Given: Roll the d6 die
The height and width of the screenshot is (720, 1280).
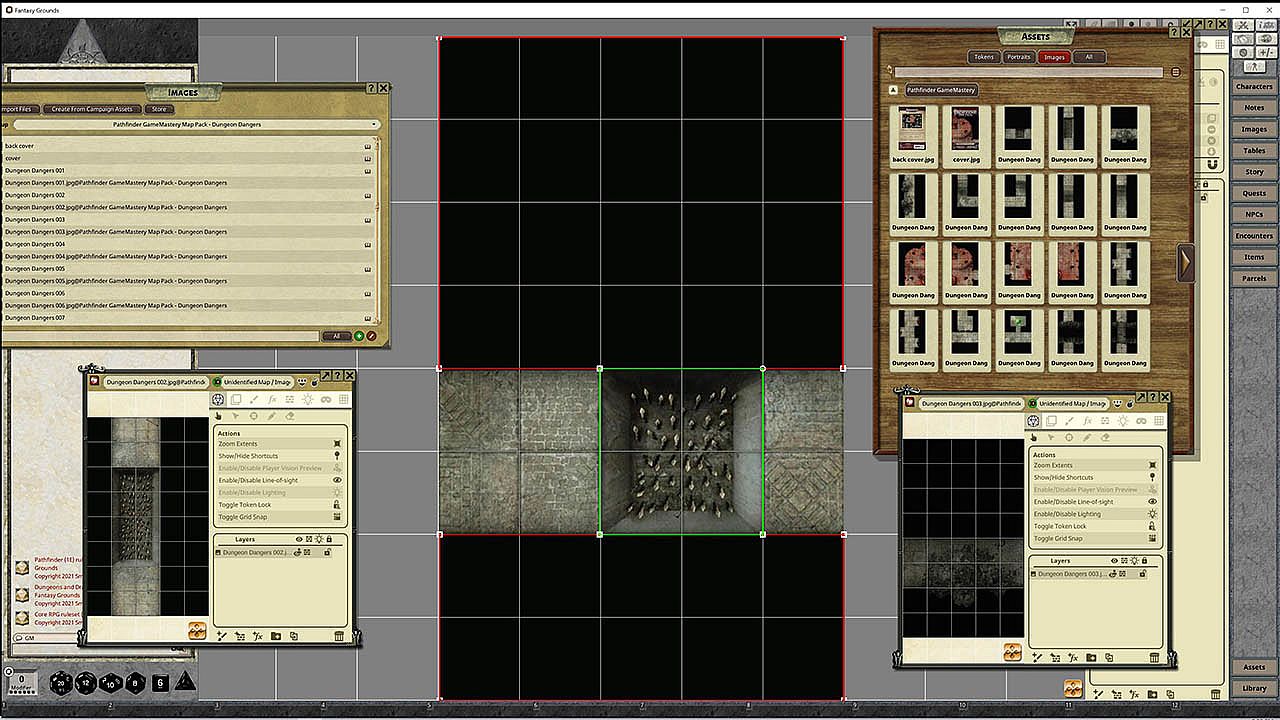Looking at the screenshot, I should (x=160, y=682).
